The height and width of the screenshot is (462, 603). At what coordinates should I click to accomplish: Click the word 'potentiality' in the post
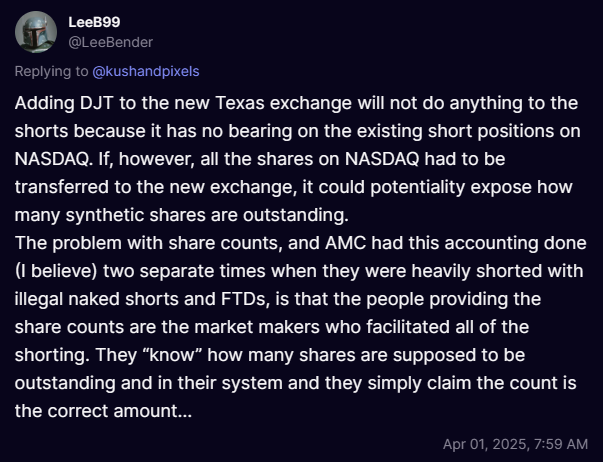(418, 187)
